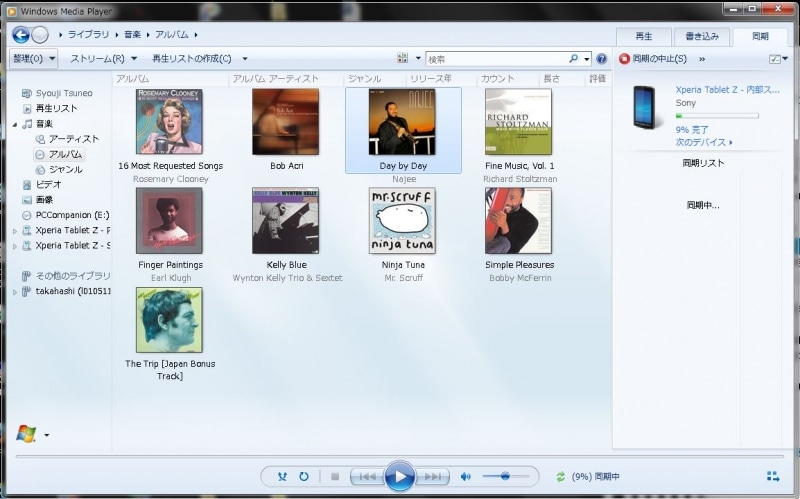Skip to the next track

click(432, 477)
